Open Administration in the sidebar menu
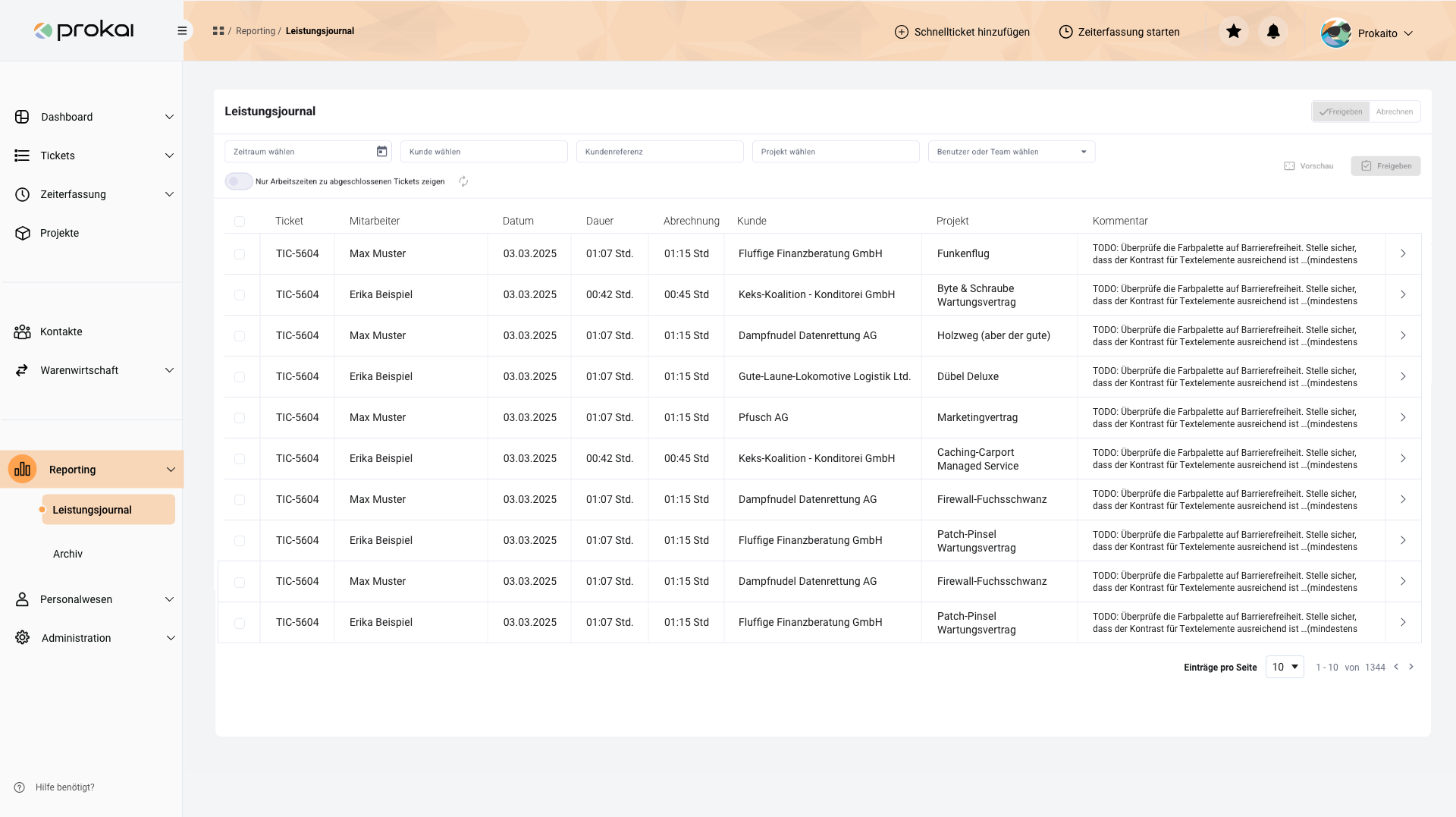The height and width of the screenshot is (817, 1456). coord(76,638)
